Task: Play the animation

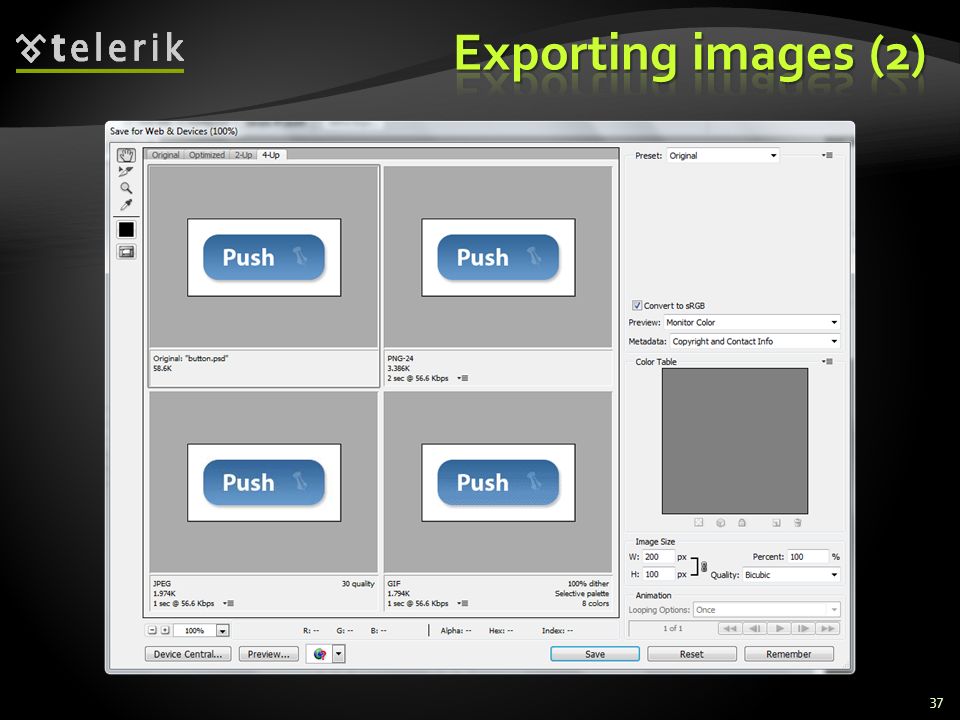Action: click(x=779, y=628)
